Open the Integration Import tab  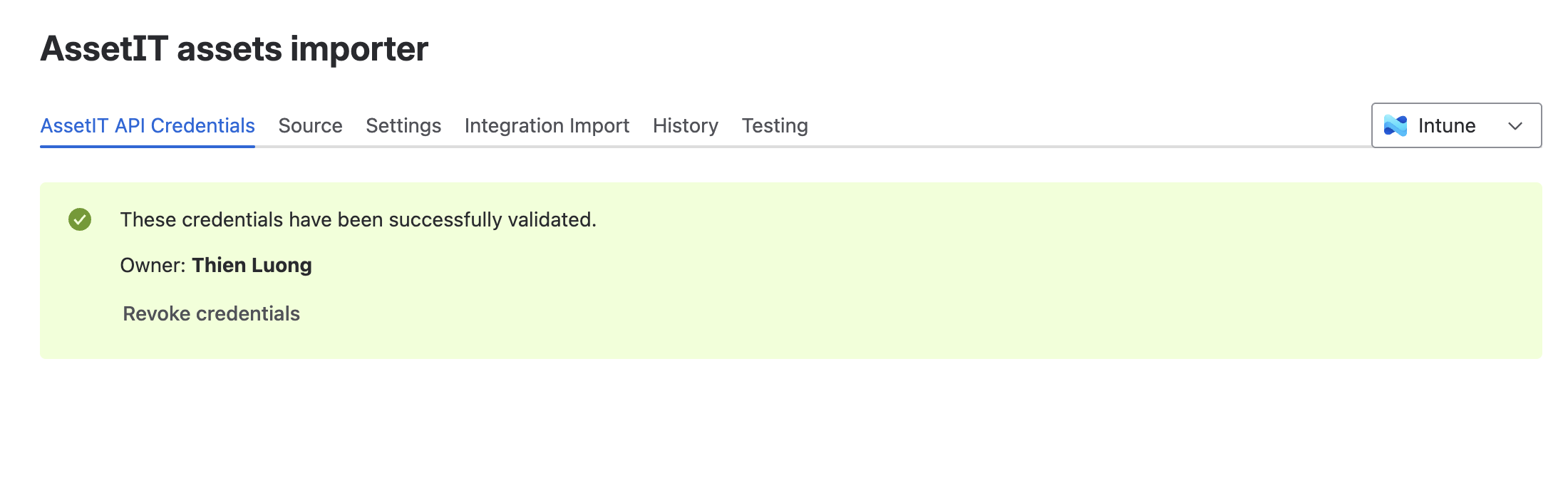pyautogui.click(x=547, y=125)
